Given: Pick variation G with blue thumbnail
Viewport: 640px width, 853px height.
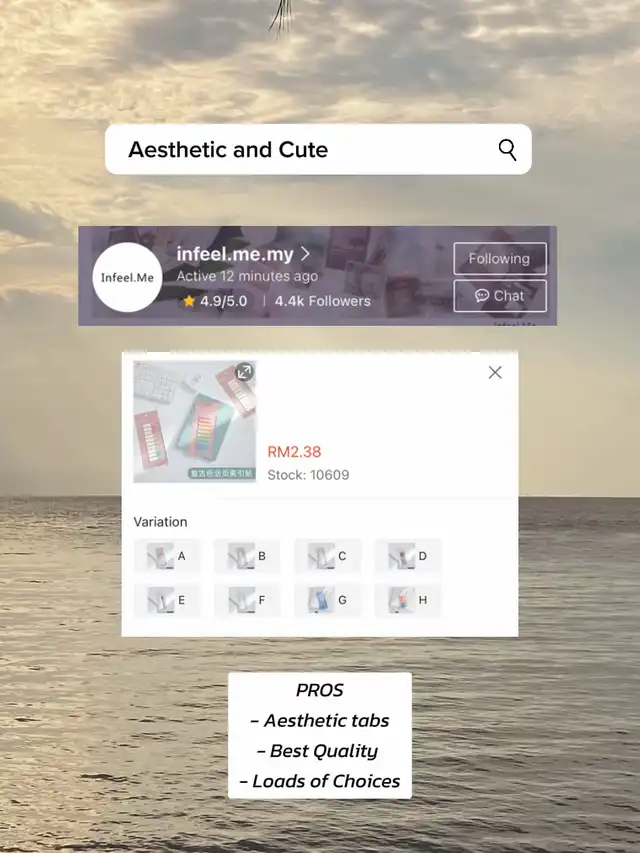Looking at the screenshot, I should 328,600.
